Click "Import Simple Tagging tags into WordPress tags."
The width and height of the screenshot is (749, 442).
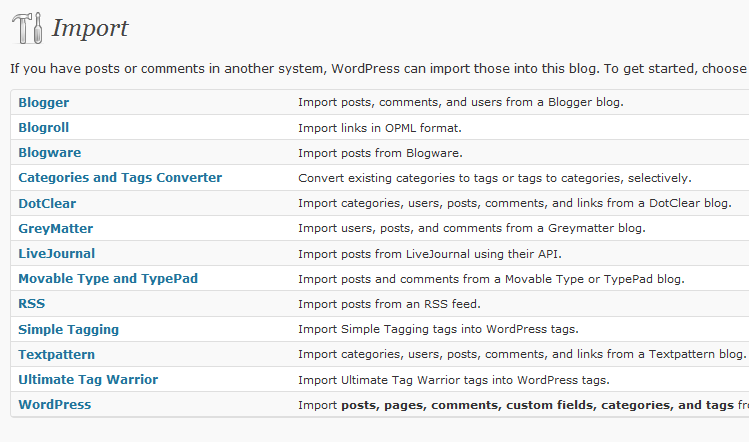click(x=438, y=329)
